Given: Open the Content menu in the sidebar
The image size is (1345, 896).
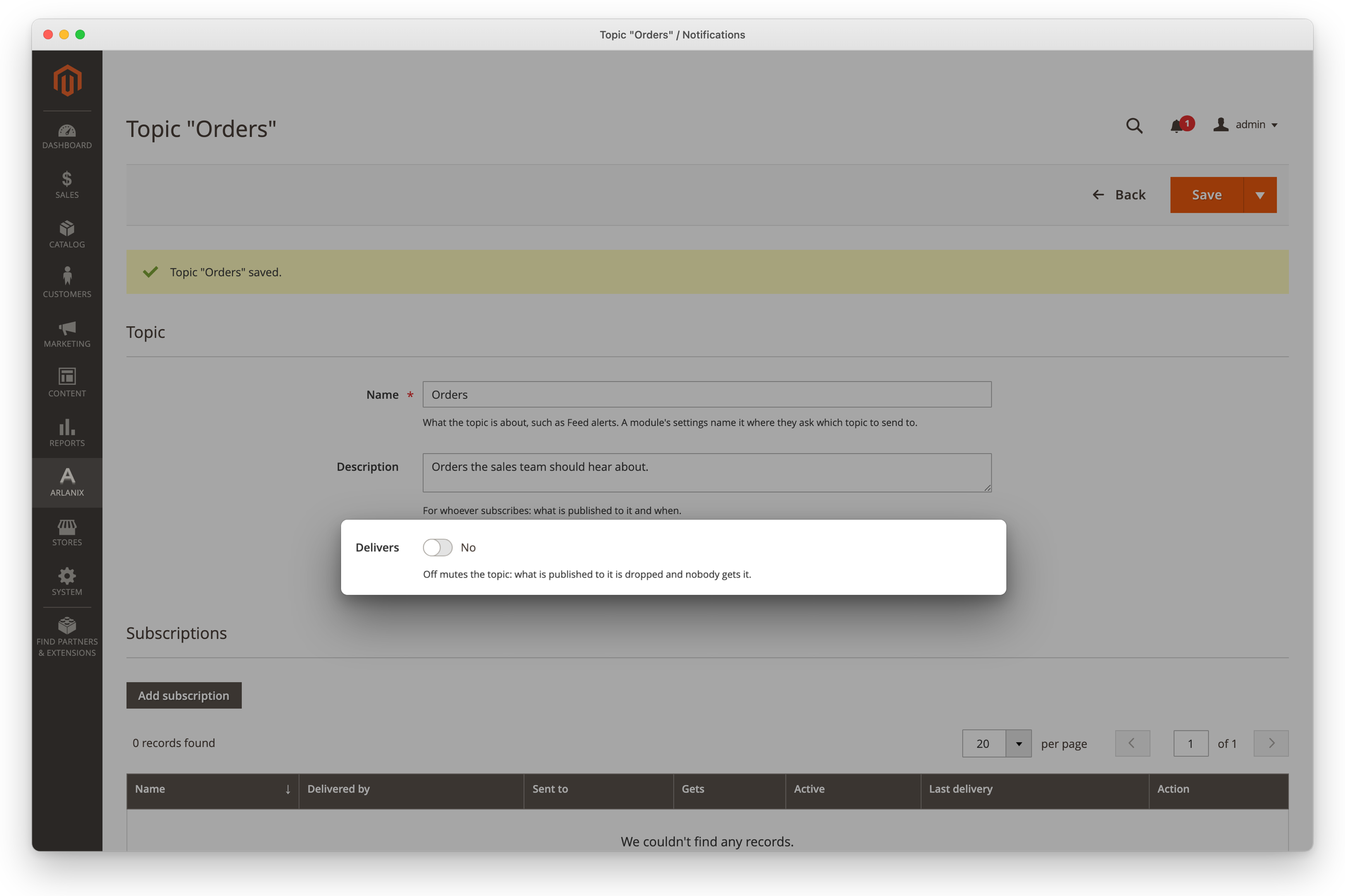Looking at the screenshot, I should [67, 384].
